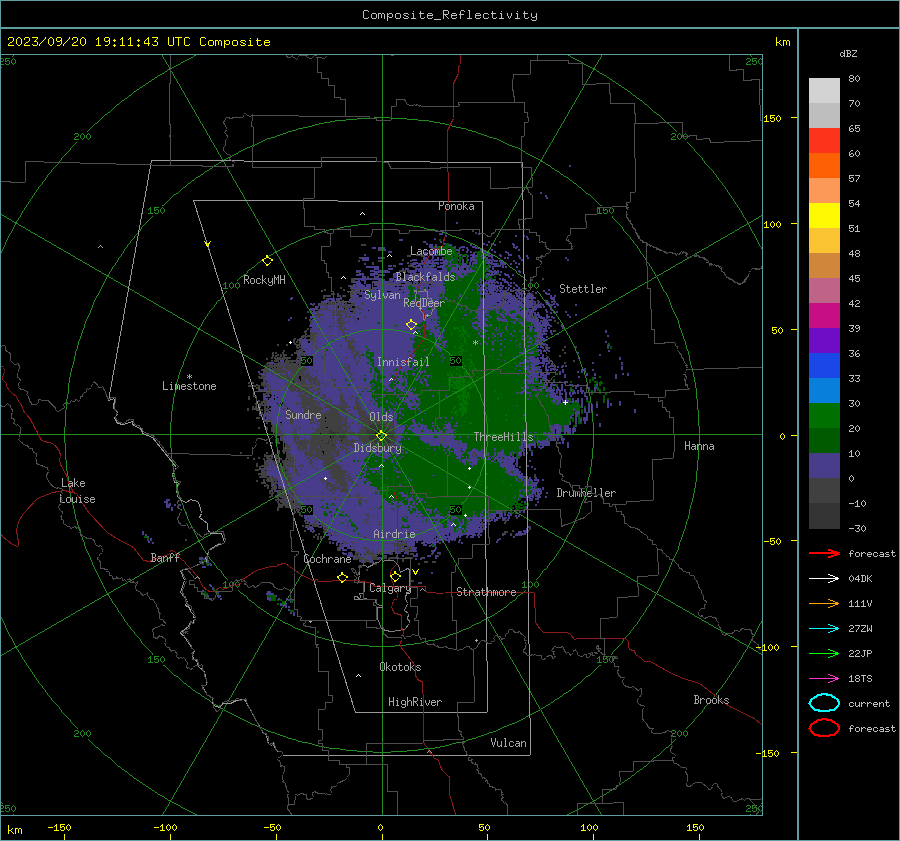
Task: Click the 04DK legend label
Action: coord(860,579)
